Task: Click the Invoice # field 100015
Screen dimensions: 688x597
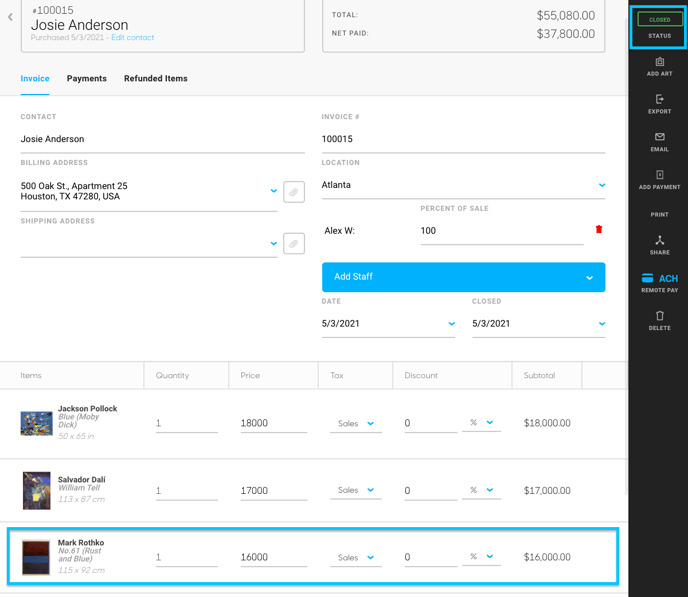Action: (463, 139)
